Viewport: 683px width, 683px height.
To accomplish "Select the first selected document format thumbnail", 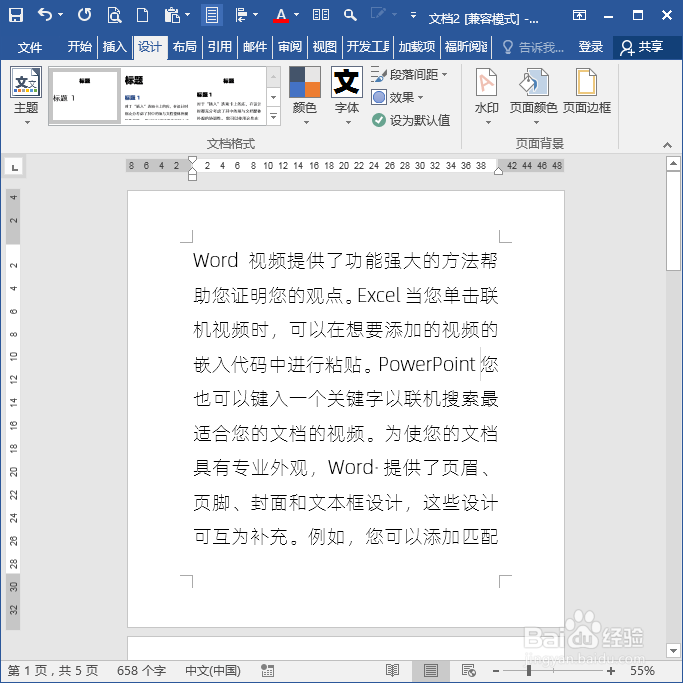I will [85, 96].
